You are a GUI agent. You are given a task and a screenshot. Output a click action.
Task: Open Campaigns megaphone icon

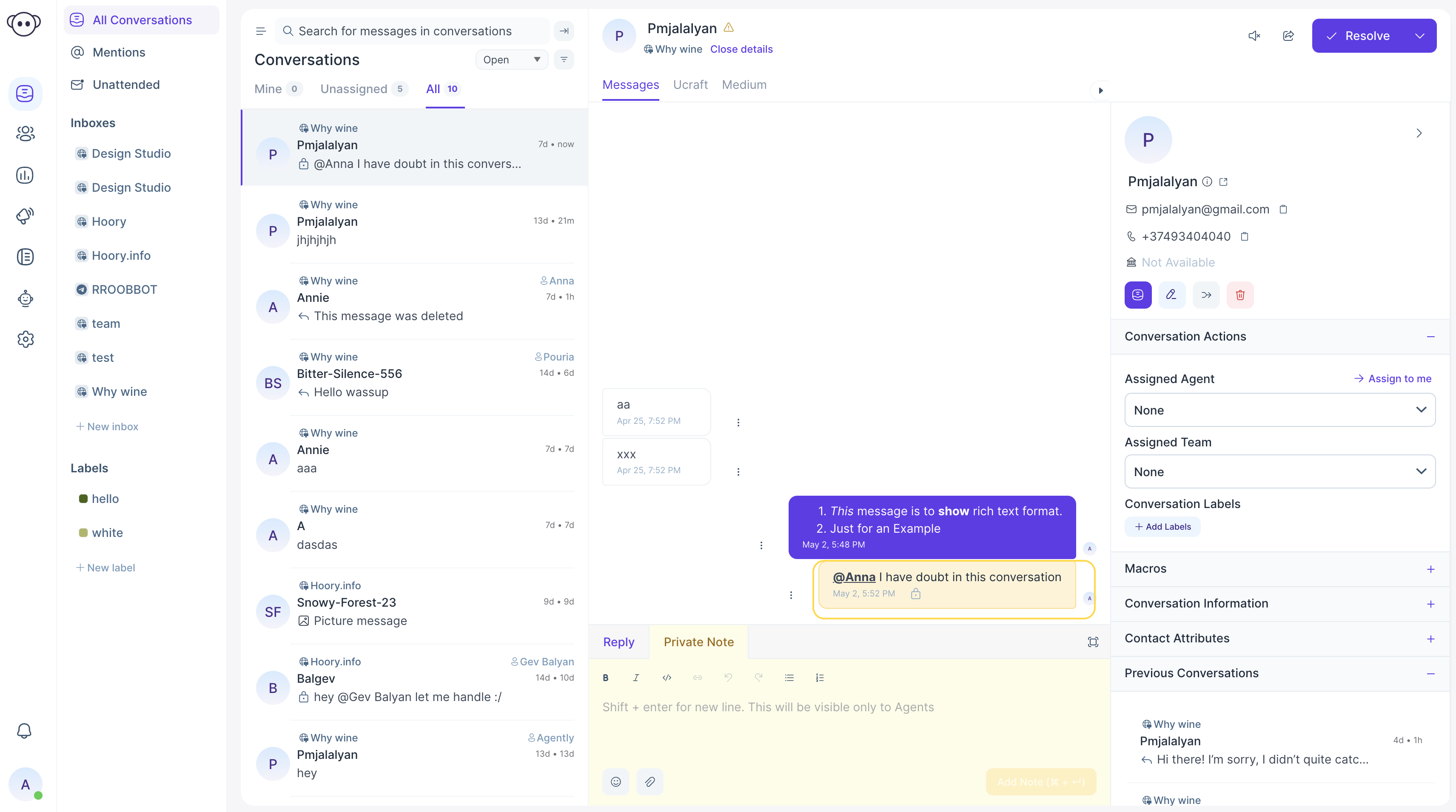coord(25,216)
